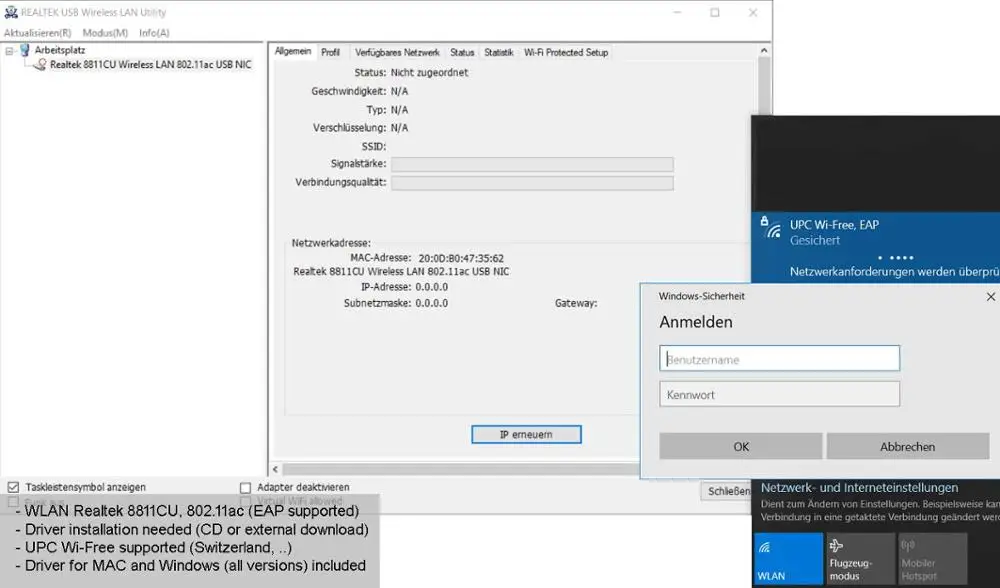Collapse the Arbeitsplatz tree node
The width and height of the screenshot is (1000, 588).
pyautogui.click(x=9, y=50)
